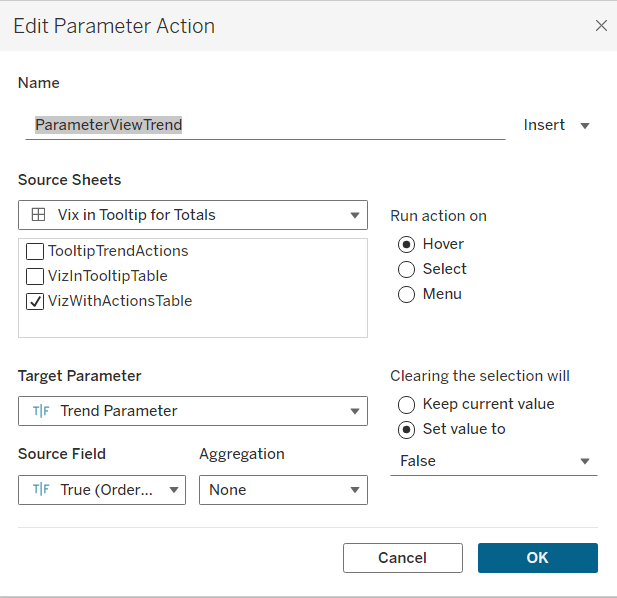Open the Aggregation dropdown showing None

click(354, 490)
